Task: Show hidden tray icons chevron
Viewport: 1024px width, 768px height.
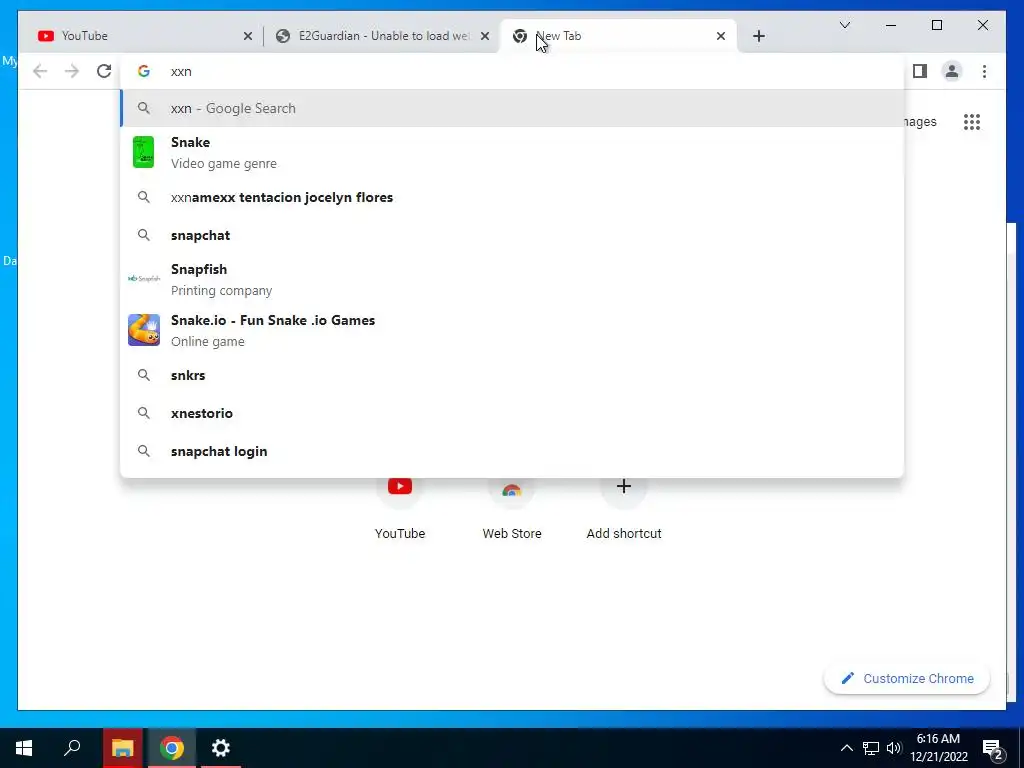Action: [x=846, y=748]
